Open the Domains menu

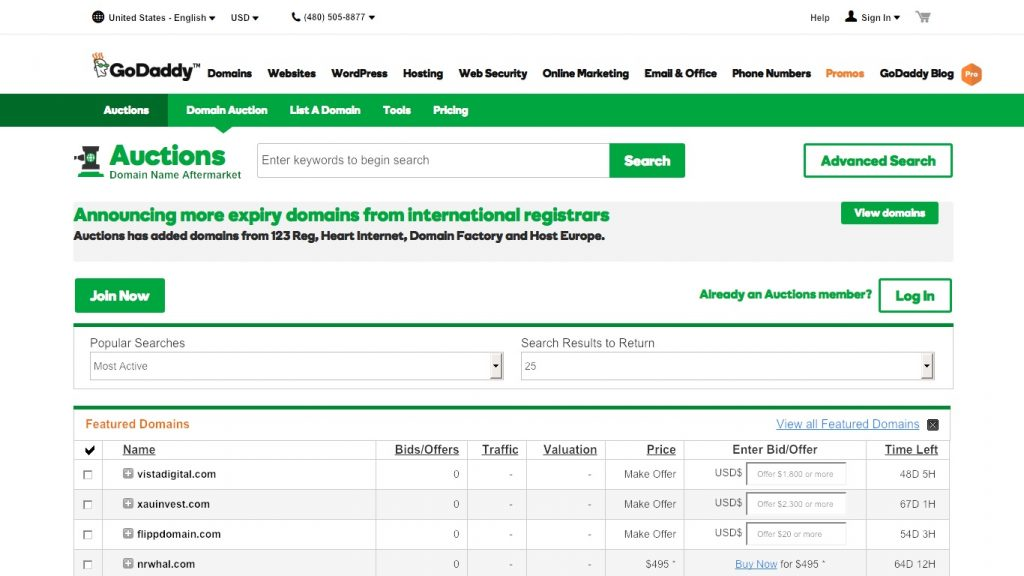[x=229, y=73]
